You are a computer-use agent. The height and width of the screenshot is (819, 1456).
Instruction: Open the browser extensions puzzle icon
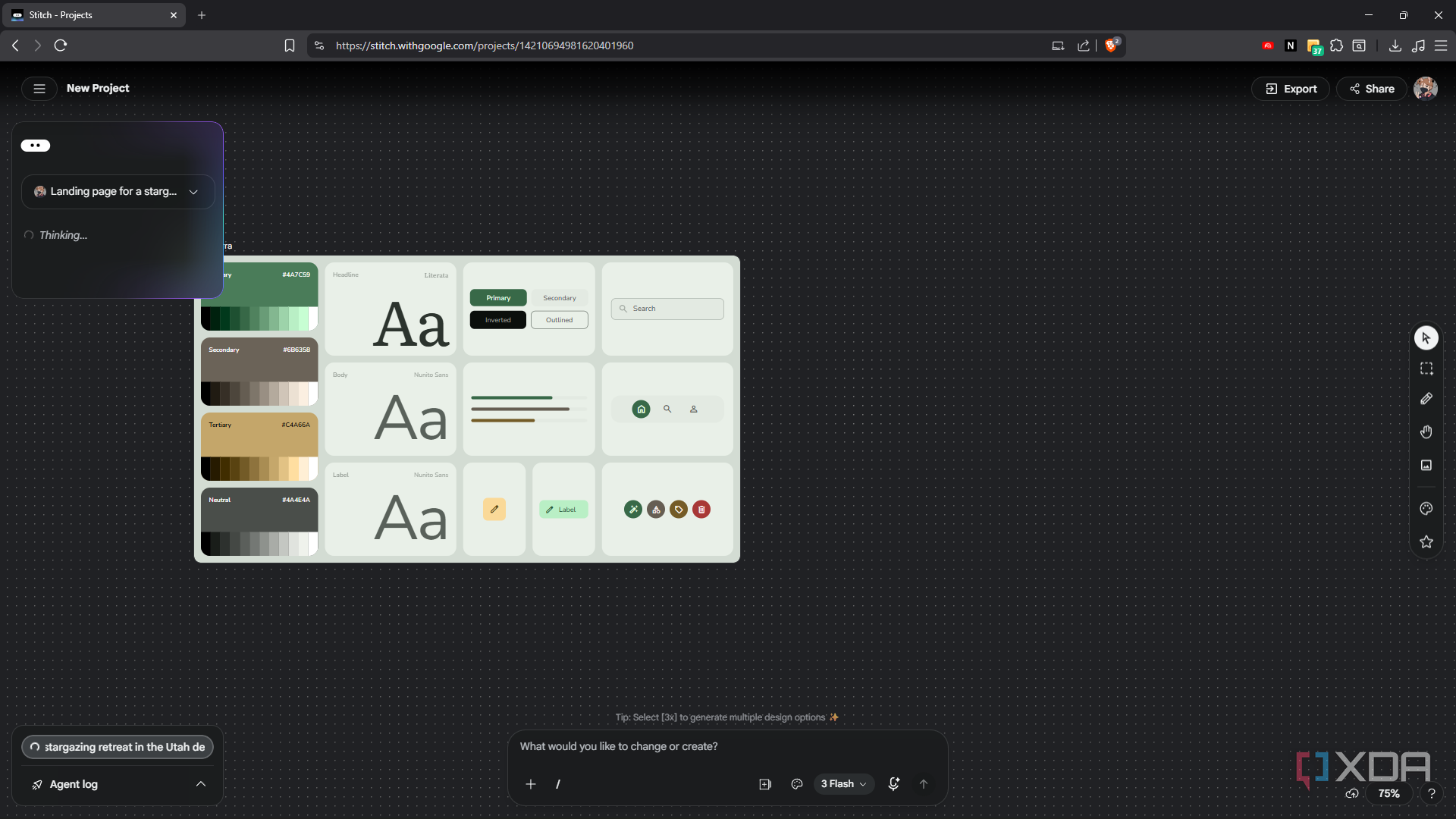(1337, 45)
